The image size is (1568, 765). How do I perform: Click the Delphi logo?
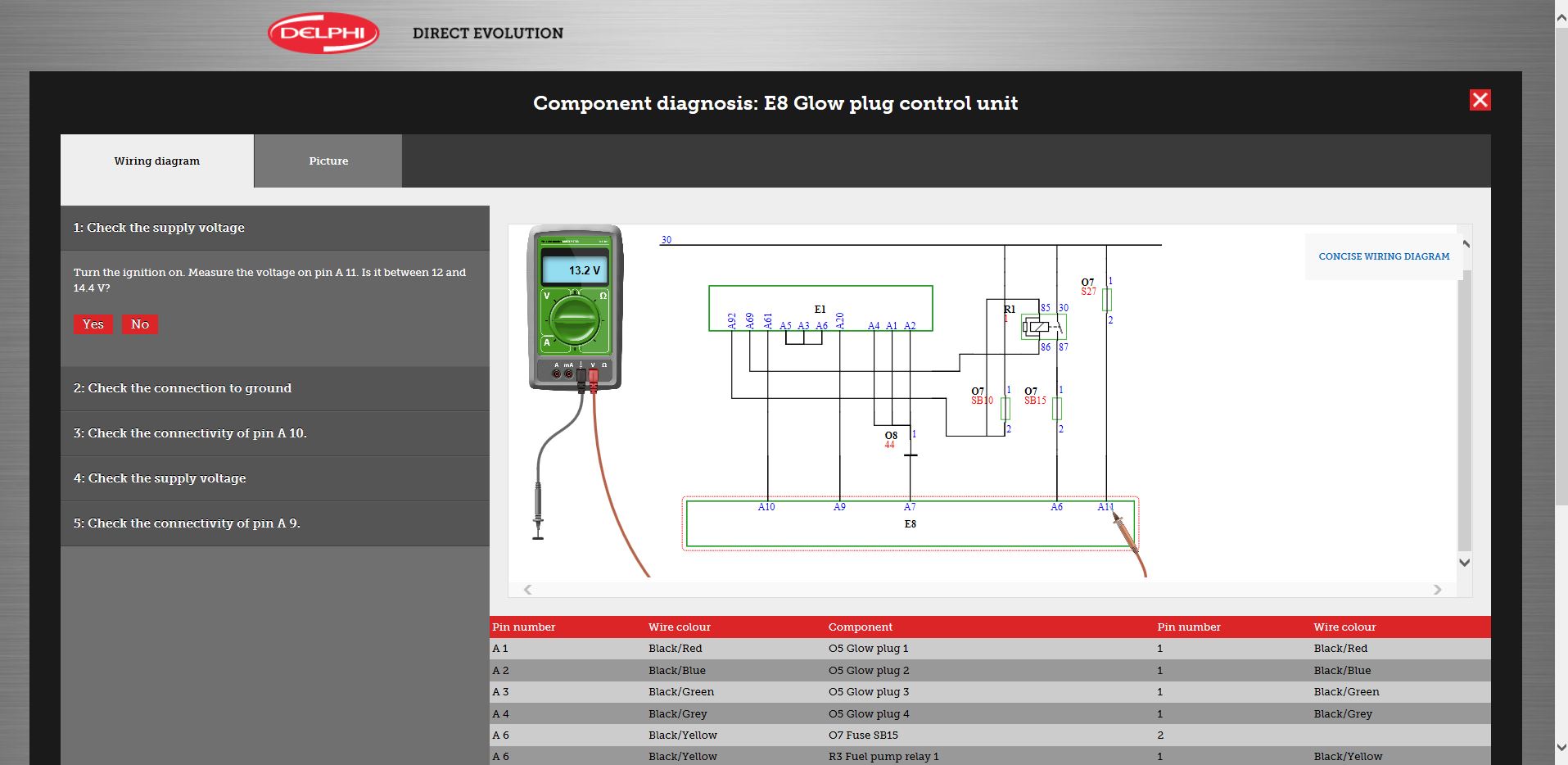tap(323, 34)
